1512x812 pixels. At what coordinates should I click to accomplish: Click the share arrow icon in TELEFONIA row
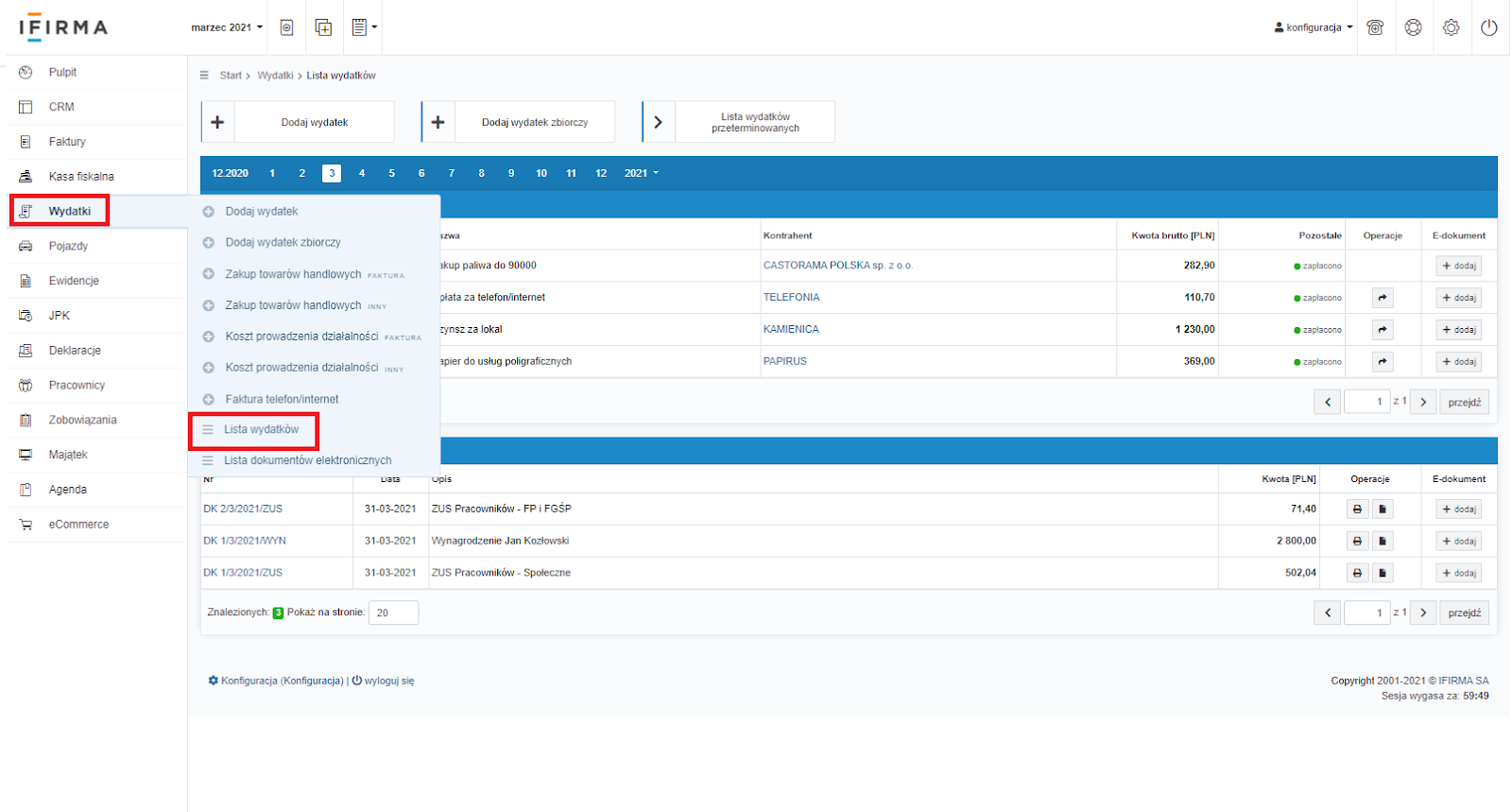coord(1383,298)
